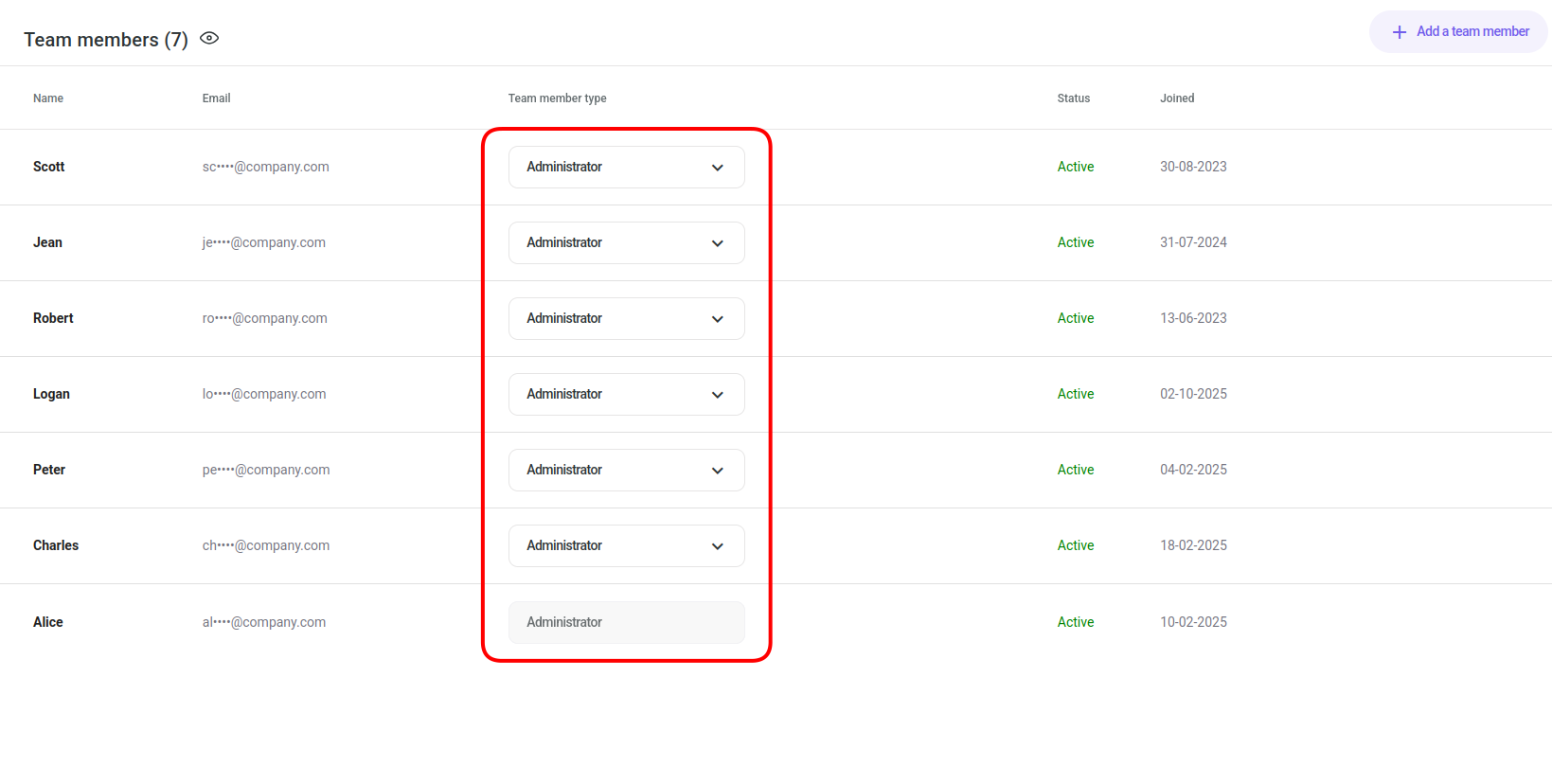This screenshot has height=784, width=1552.
Task: Click the Name column header
Action: [48, 98]
